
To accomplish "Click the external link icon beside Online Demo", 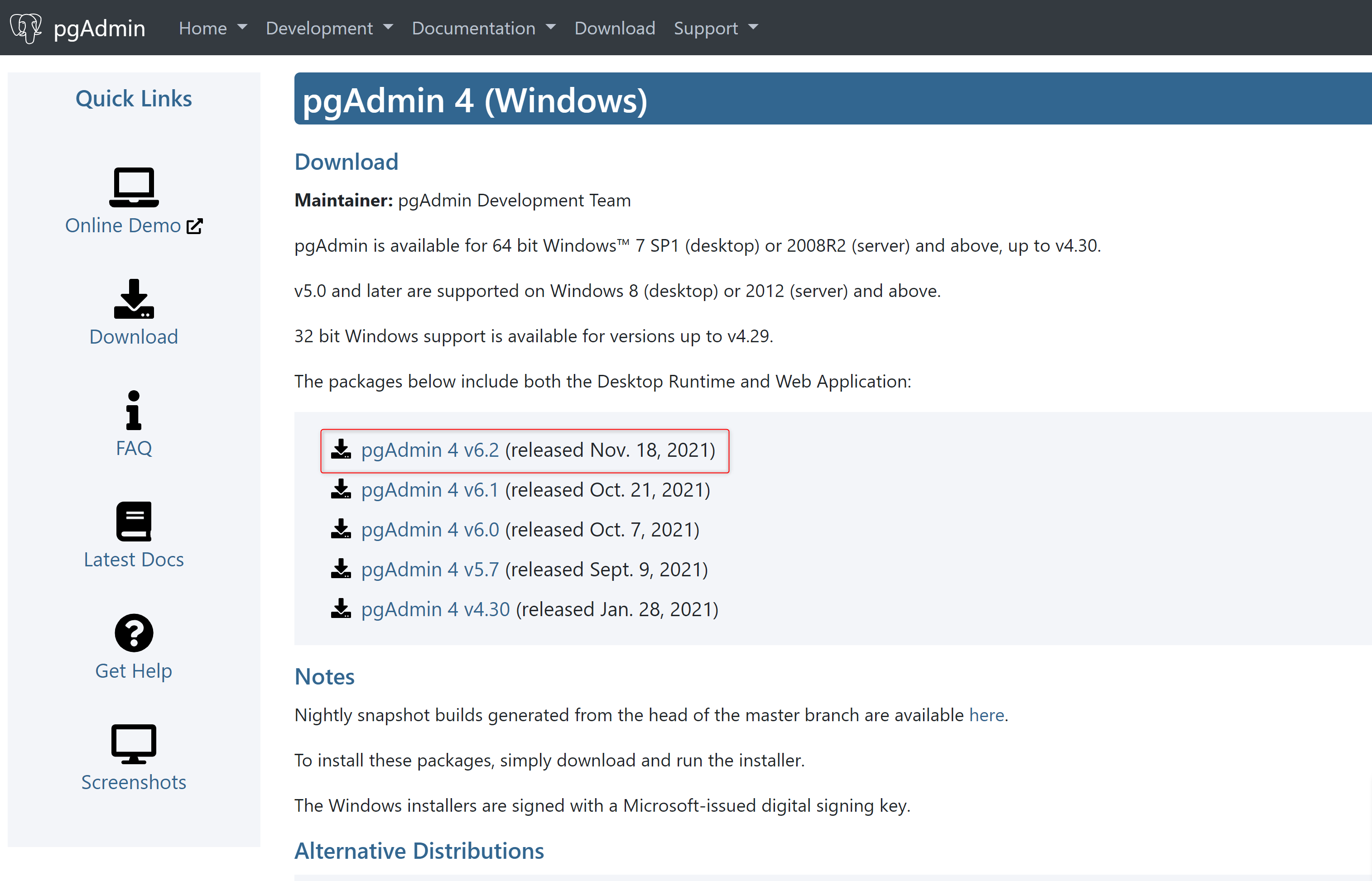I will click(x=195, y=226).
